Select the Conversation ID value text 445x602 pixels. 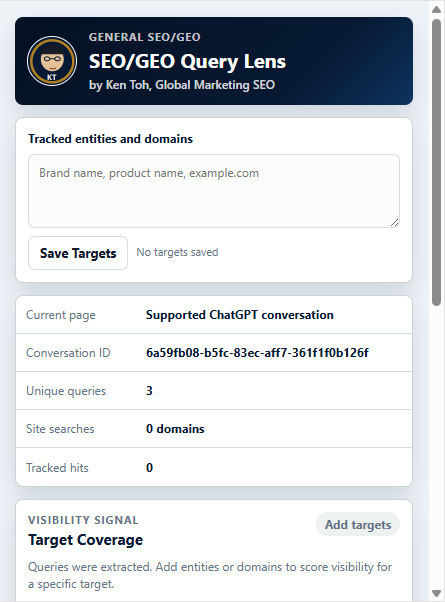257,352
